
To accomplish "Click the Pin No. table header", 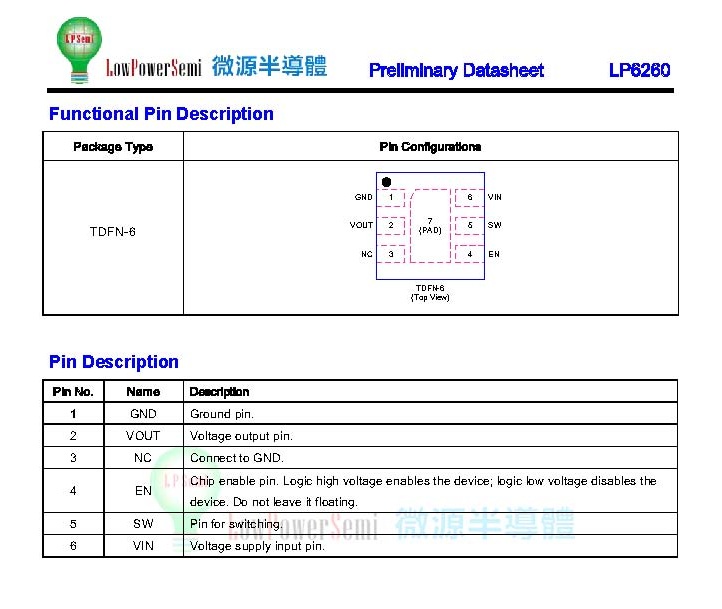I will (x=73, y=392).
